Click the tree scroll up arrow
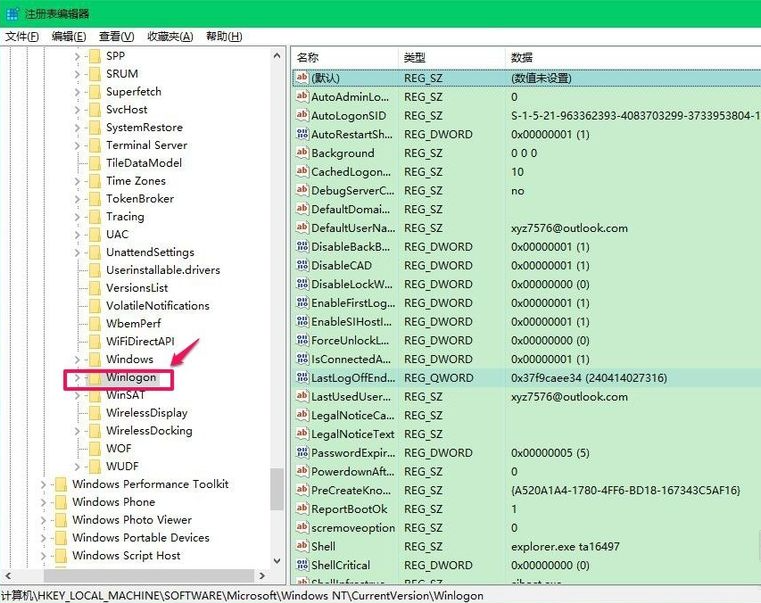Screen dimensions: 761x603 click(277, 56)
